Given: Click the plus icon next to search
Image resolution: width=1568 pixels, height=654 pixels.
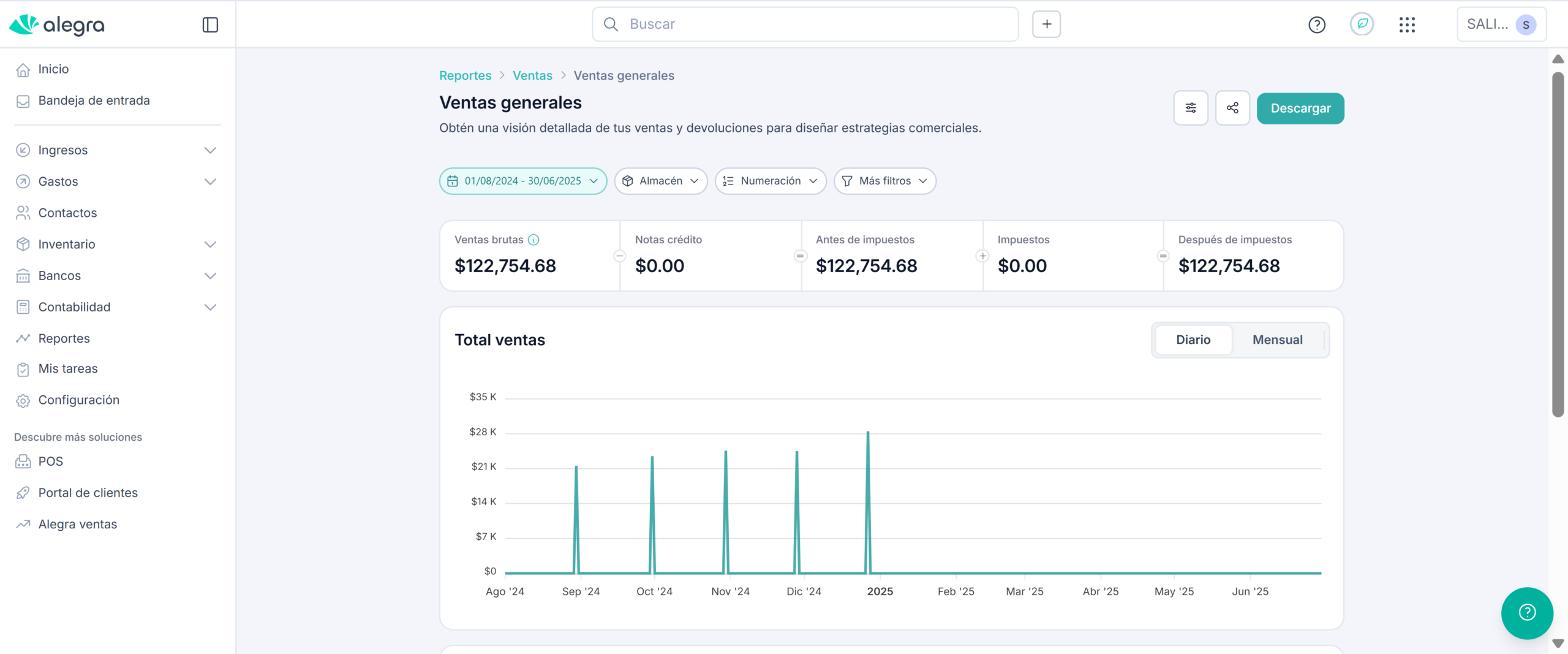Looking at the screenshot, I should [x=1046, y=25].
